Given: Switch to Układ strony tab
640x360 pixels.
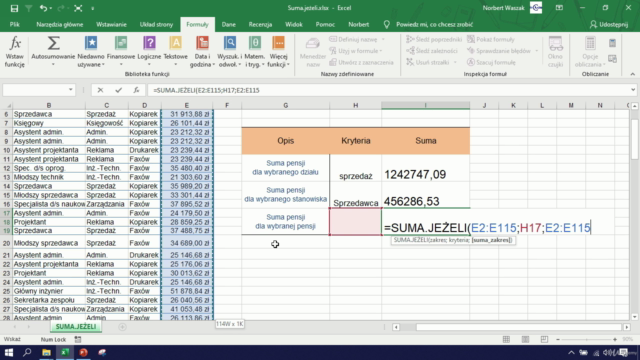Looking at the screenshot, I should click(x=156, y=24).
